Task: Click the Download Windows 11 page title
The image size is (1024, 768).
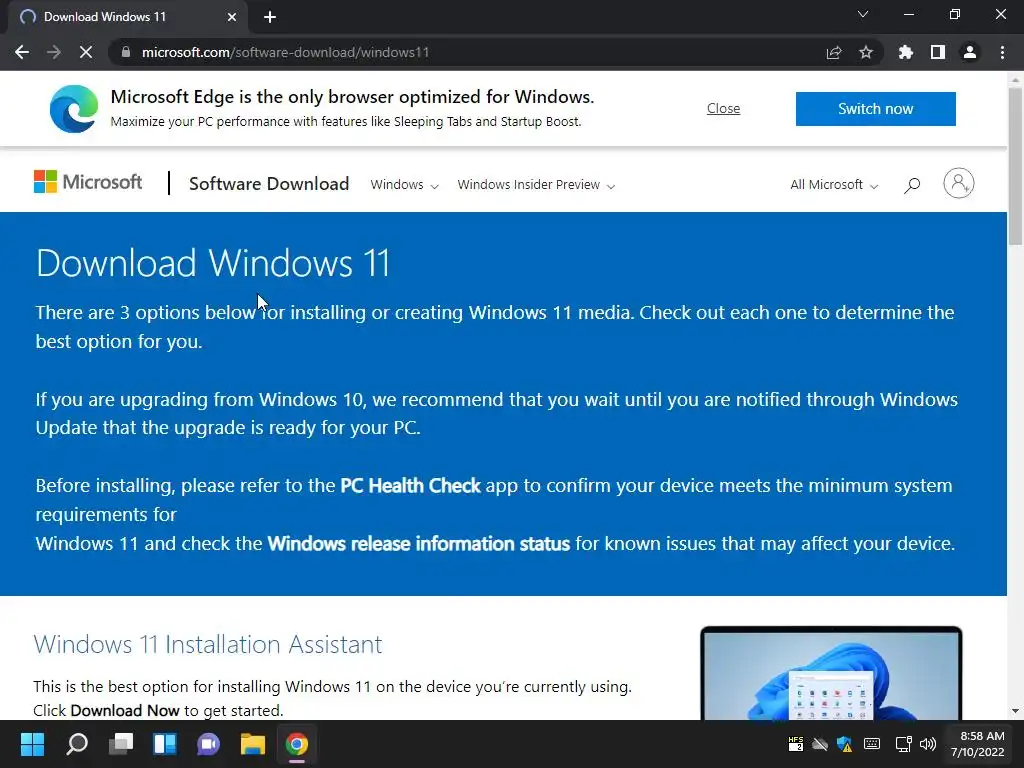Action: coord(213,263)
